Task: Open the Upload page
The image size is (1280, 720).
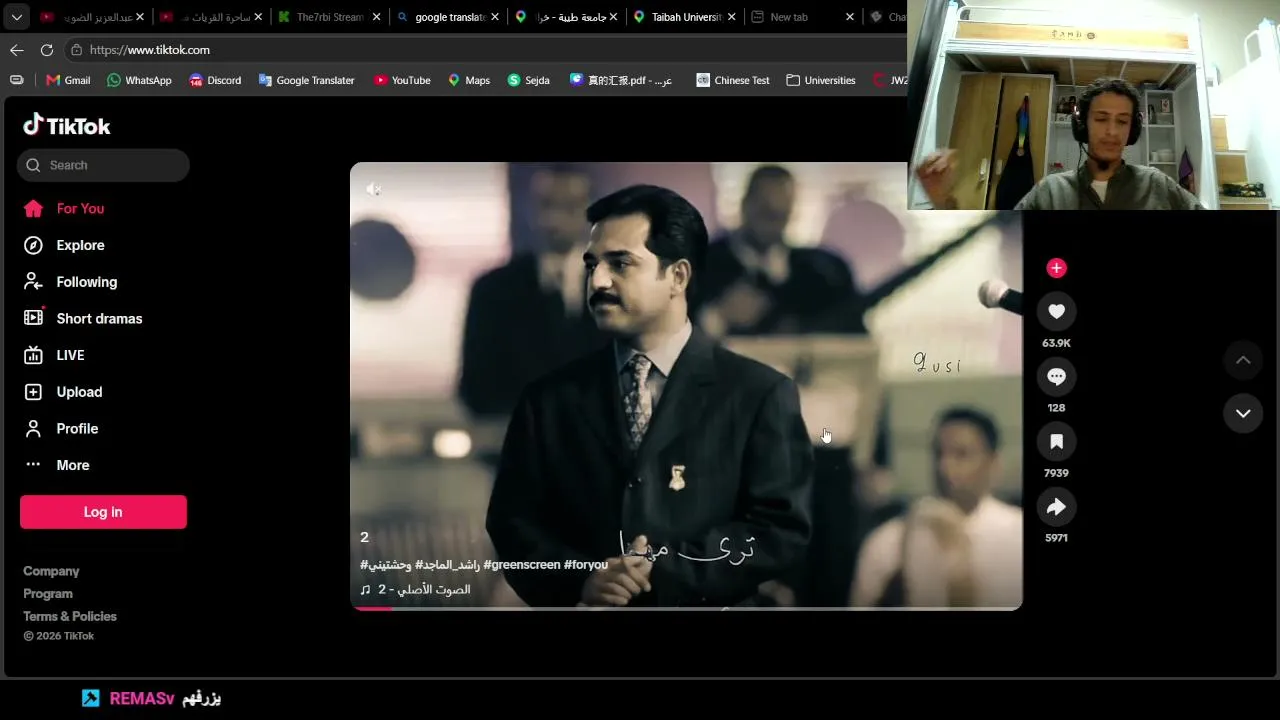Action: tap(63, 392)
